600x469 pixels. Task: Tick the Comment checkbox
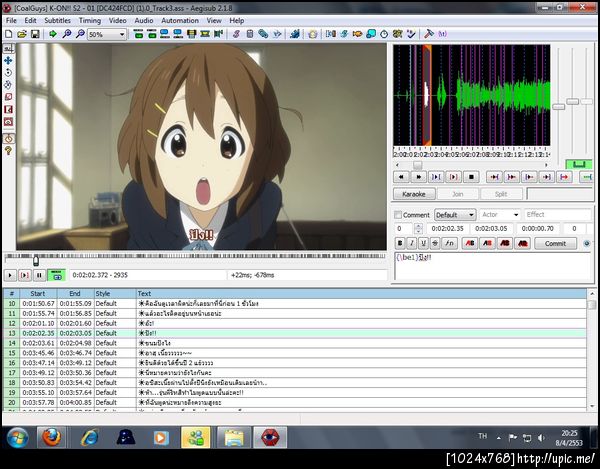(x=398, y=215)
